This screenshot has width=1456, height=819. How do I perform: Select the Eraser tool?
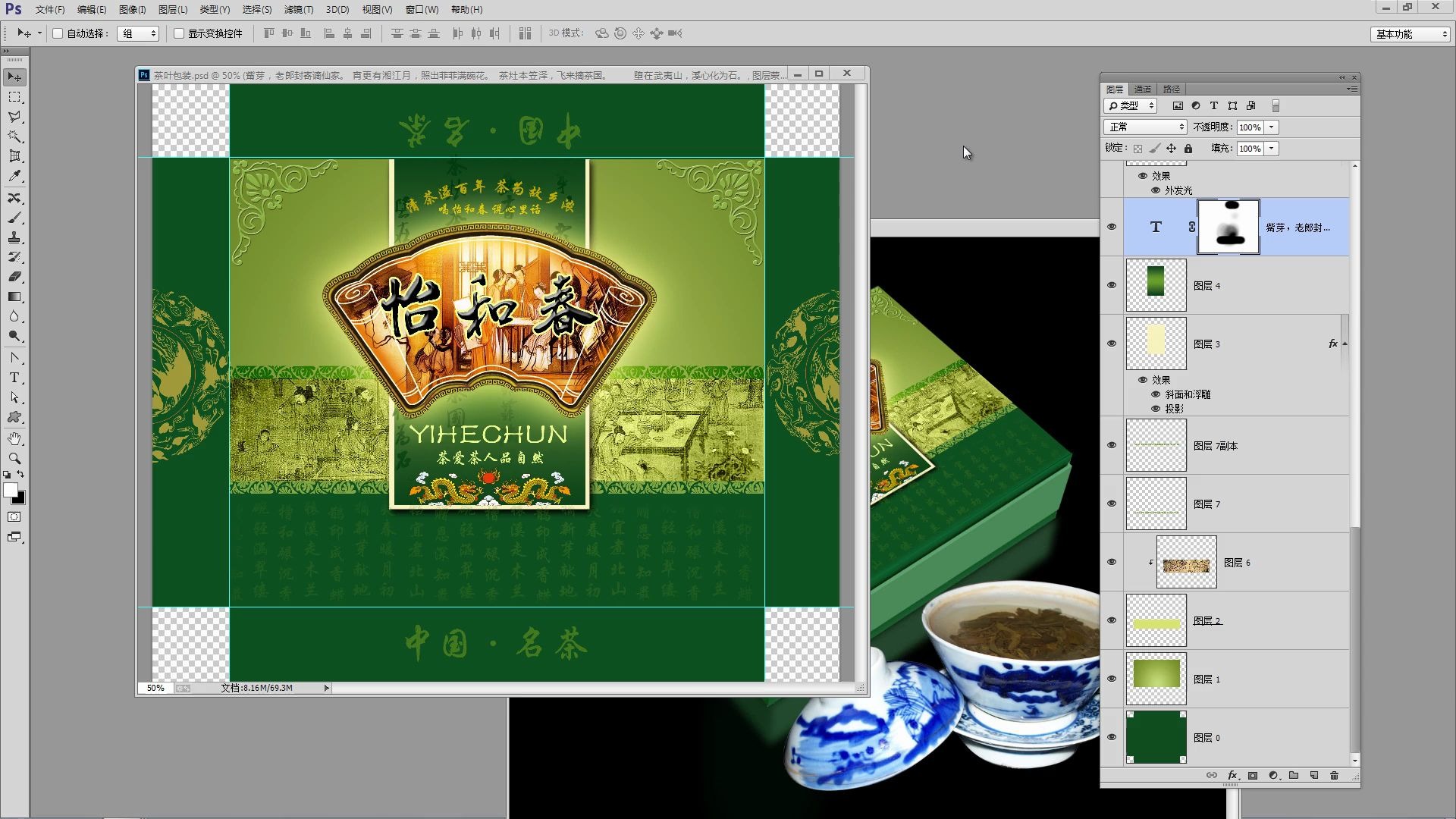pos(14,277)
